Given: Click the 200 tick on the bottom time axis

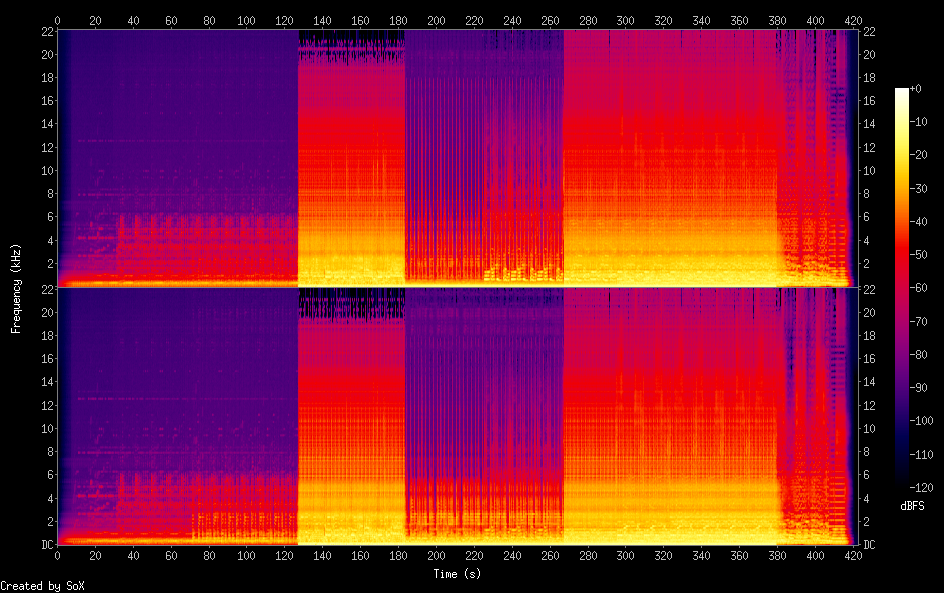Looking at the screenshot, I should point(436,557).
